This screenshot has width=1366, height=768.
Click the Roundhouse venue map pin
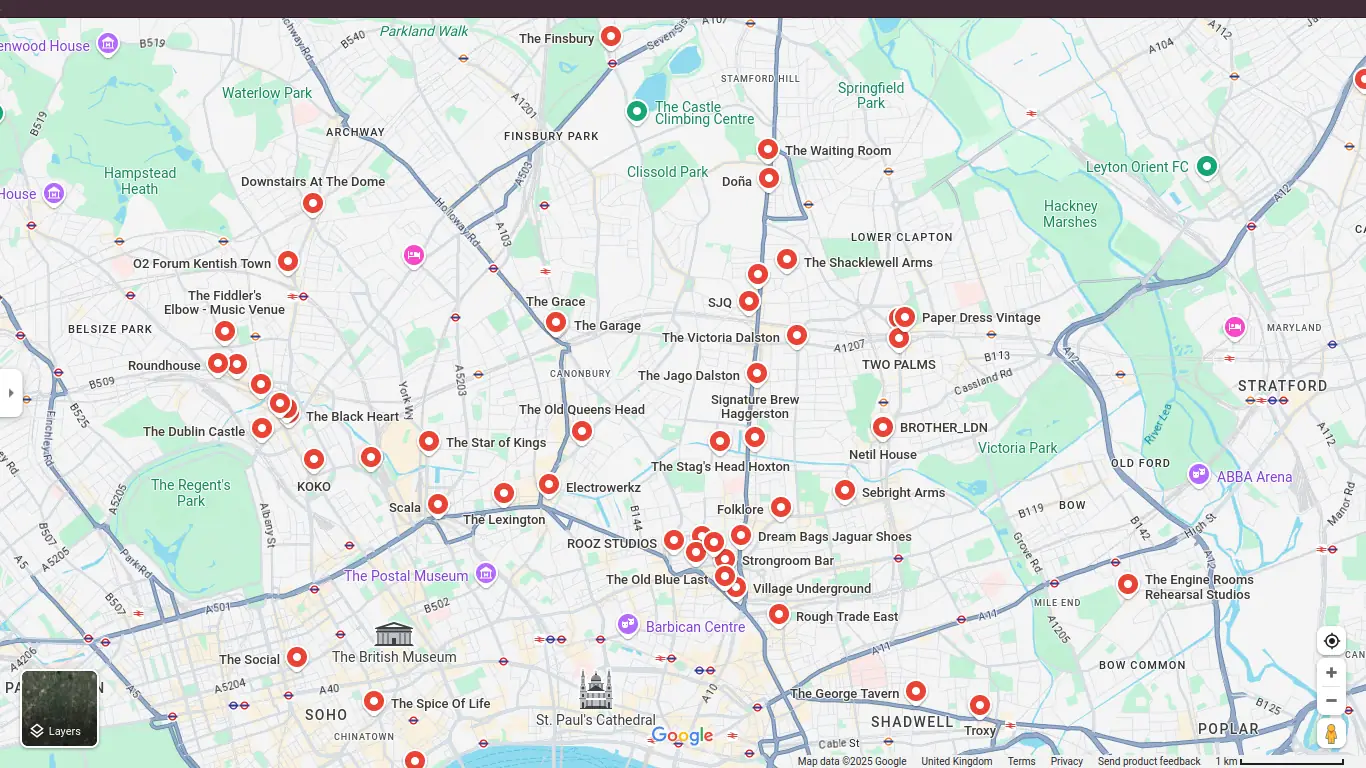[218, 363]
